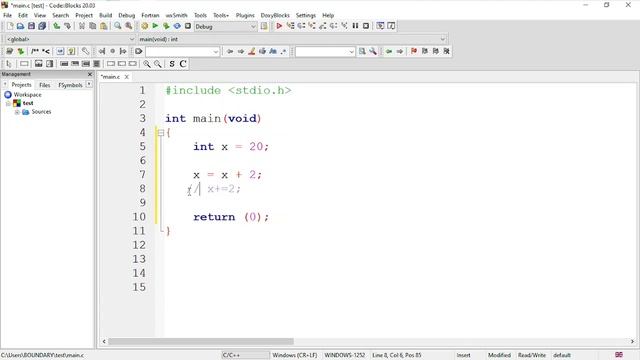Viewport: 640px width, 360px height.
Task: Click the Show select target dialog icon
Action: (x=264, y=26)
